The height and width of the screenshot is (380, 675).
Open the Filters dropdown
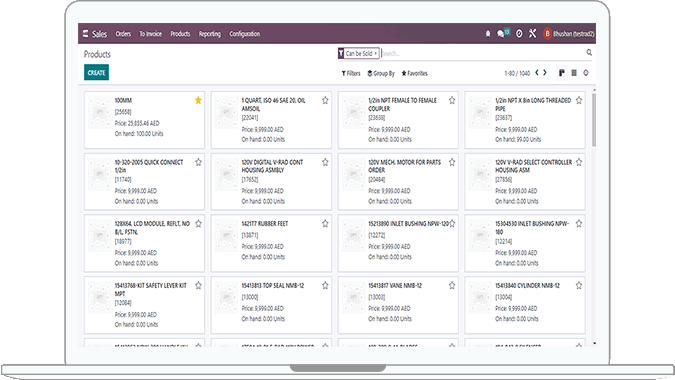351,73
